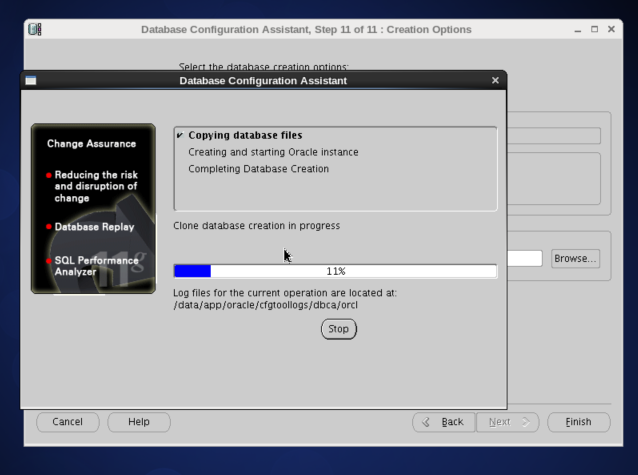
Task: Click the text field left of Browse
Action: coord(524,259)
